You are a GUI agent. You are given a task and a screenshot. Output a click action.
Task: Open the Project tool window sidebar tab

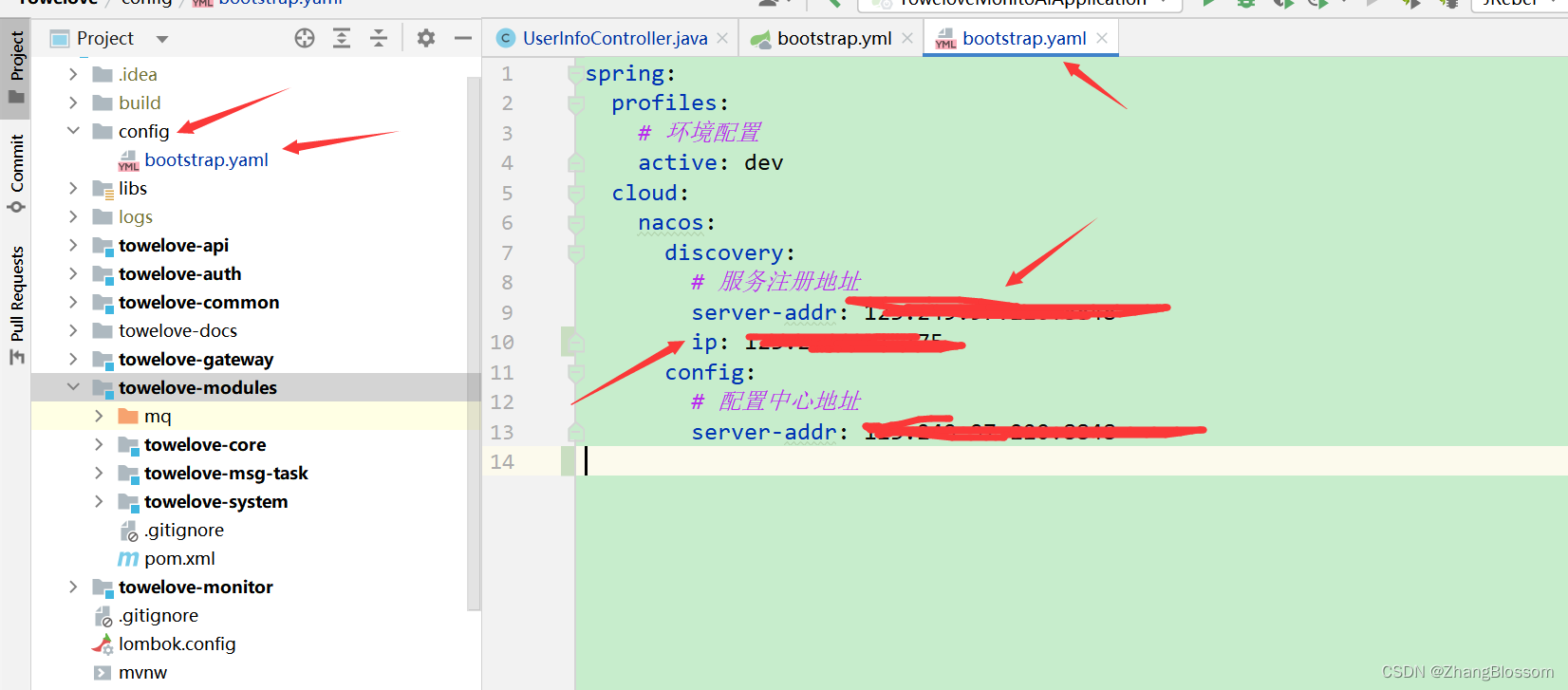click(x=16, y=66)
